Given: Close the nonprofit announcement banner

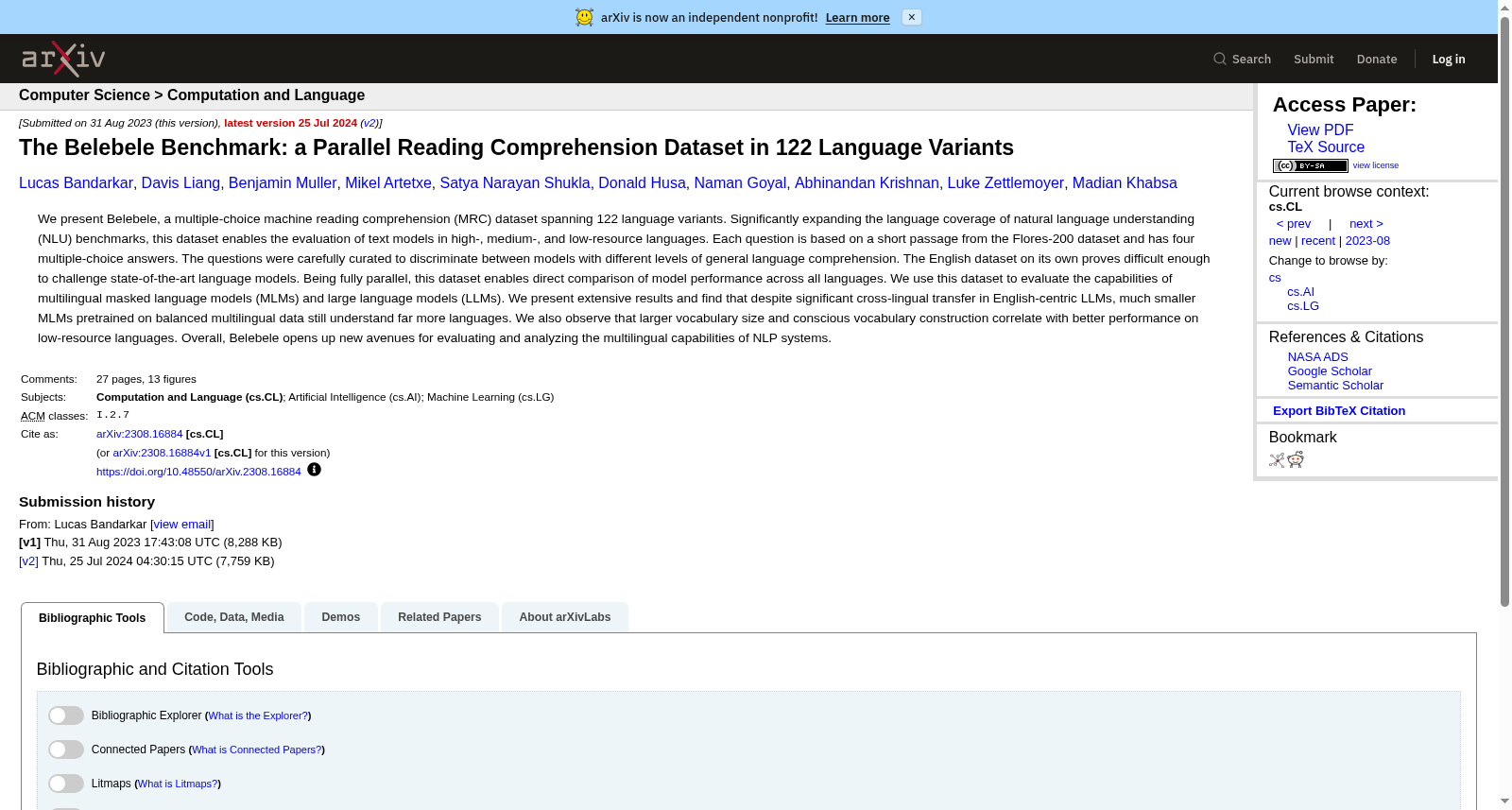Looking at the screenshot, I should pyautogui.click(x=911, y=17).
